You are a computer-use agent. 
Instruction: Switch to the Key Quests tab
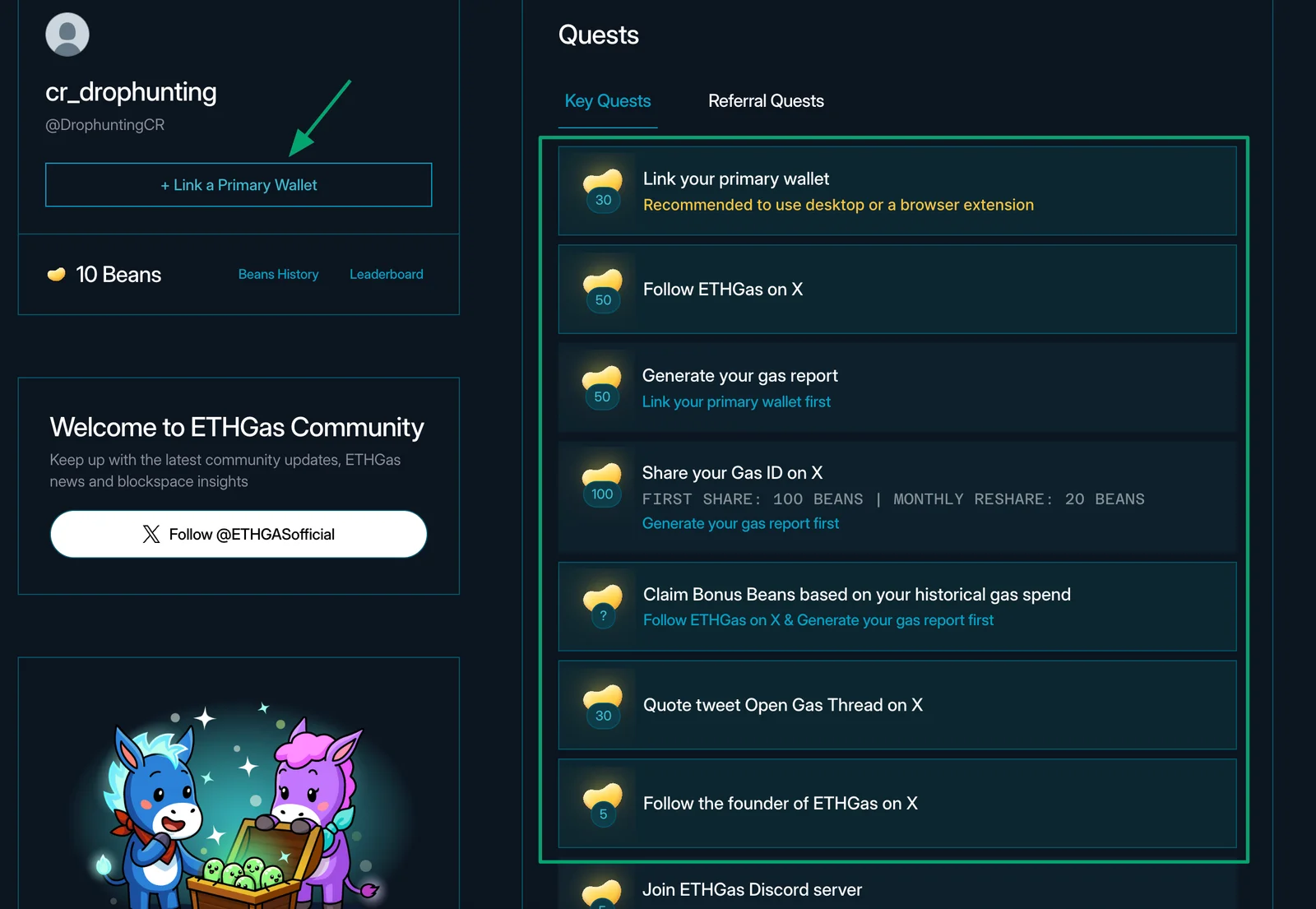(x=608, y=101)
